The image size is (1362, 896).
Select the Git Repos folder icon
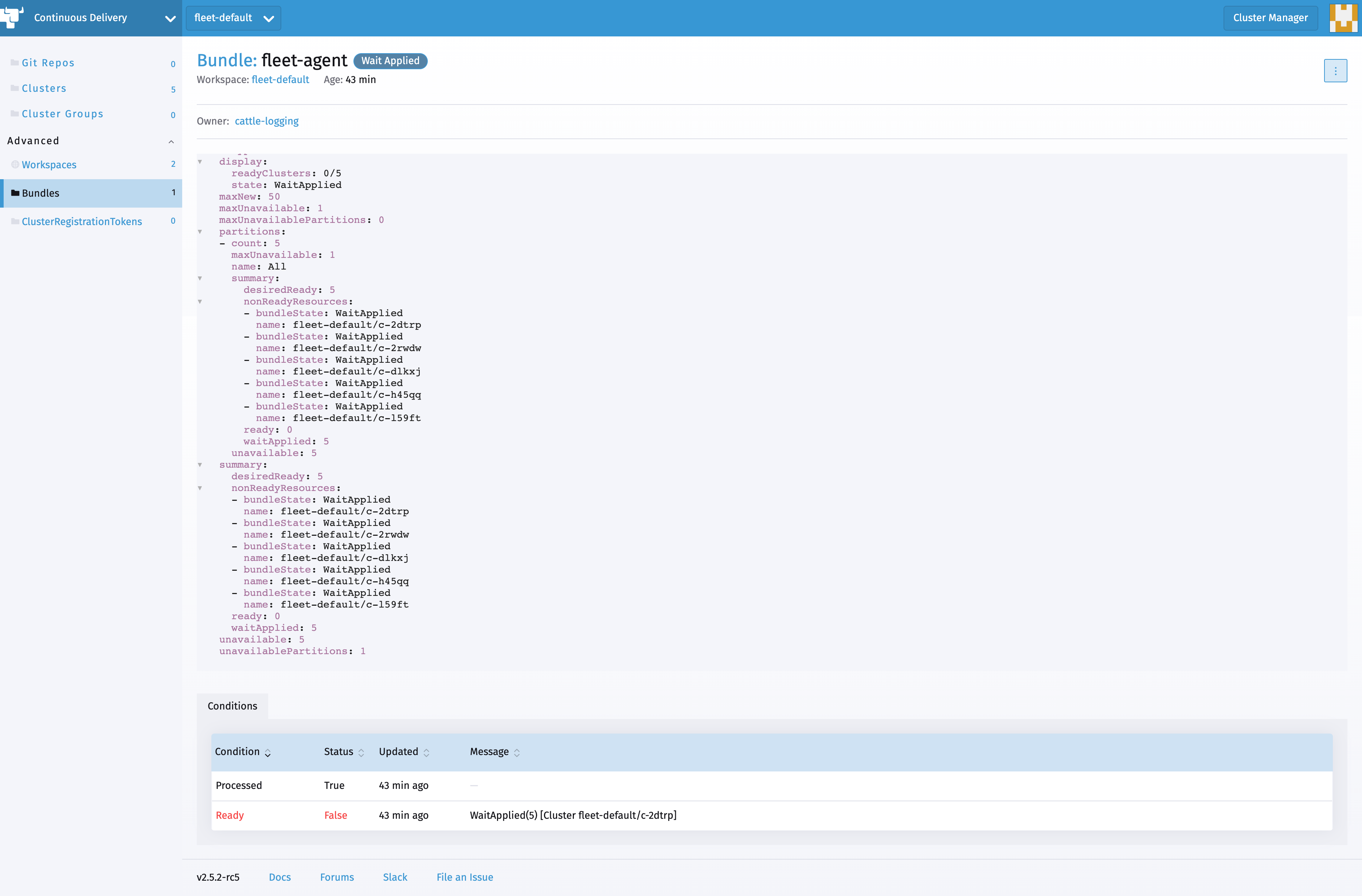coord(14,62)
